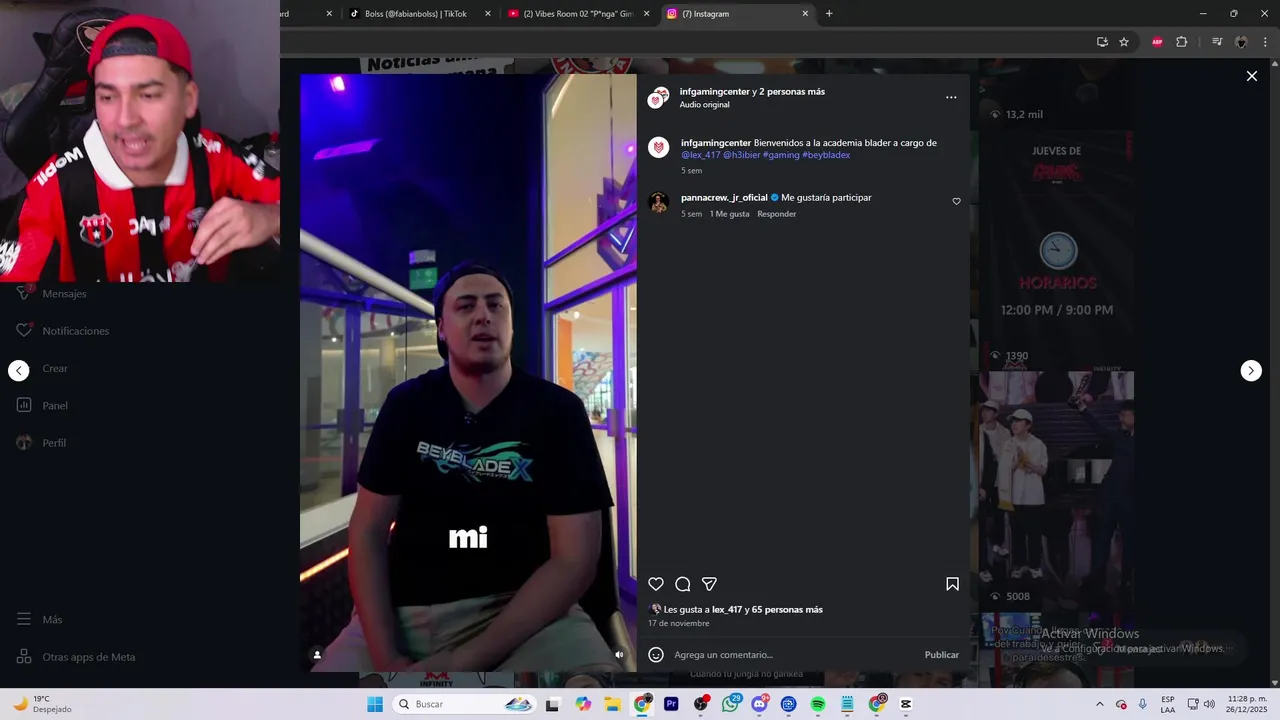Open the Chrome profile avatar

coord(1241,42)
